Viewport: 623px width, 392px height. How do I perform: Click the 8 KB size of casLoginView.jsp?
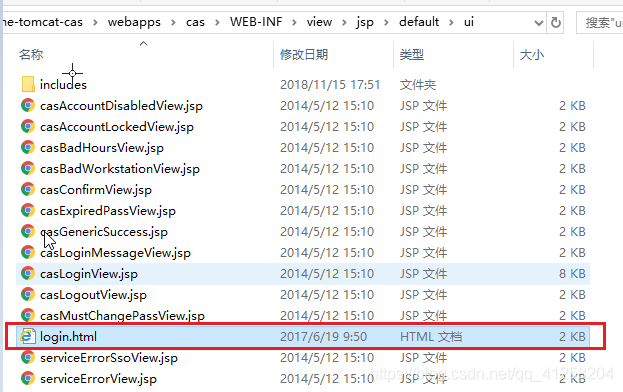coord(572,274)
